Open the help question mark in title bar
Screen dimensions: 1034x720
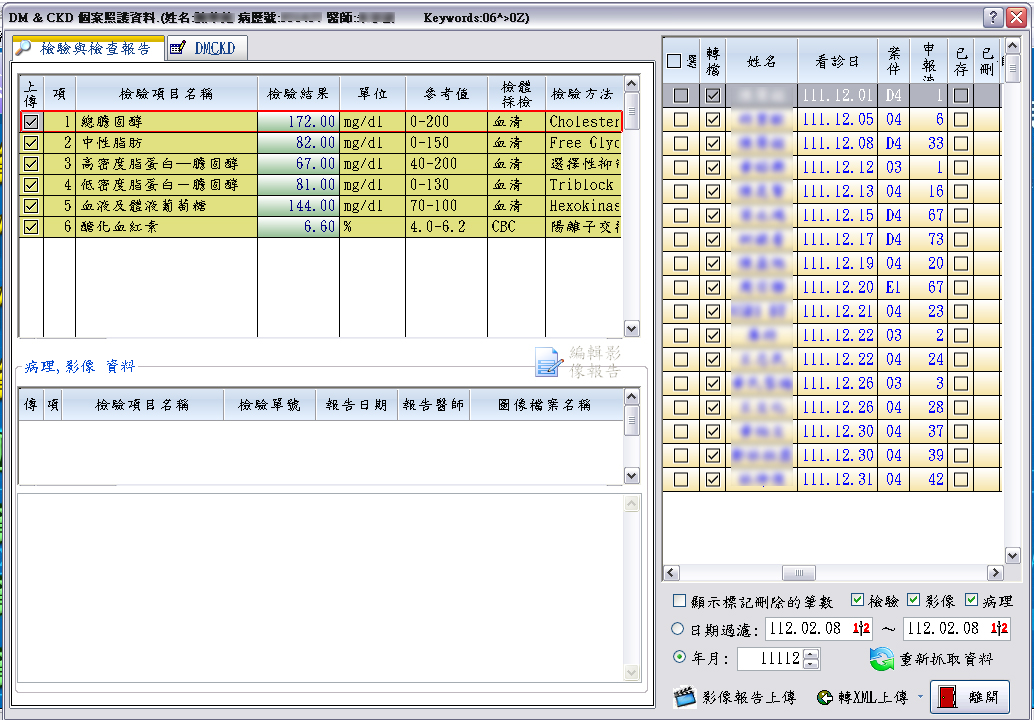pos(992,17)
